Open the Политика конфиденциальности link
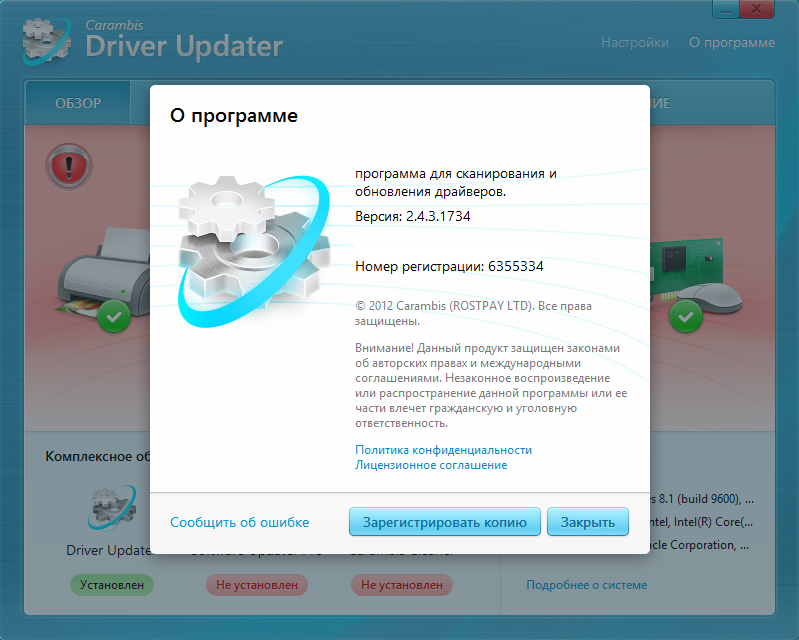Screen dimensions: 799x640 tap(443, 450)
